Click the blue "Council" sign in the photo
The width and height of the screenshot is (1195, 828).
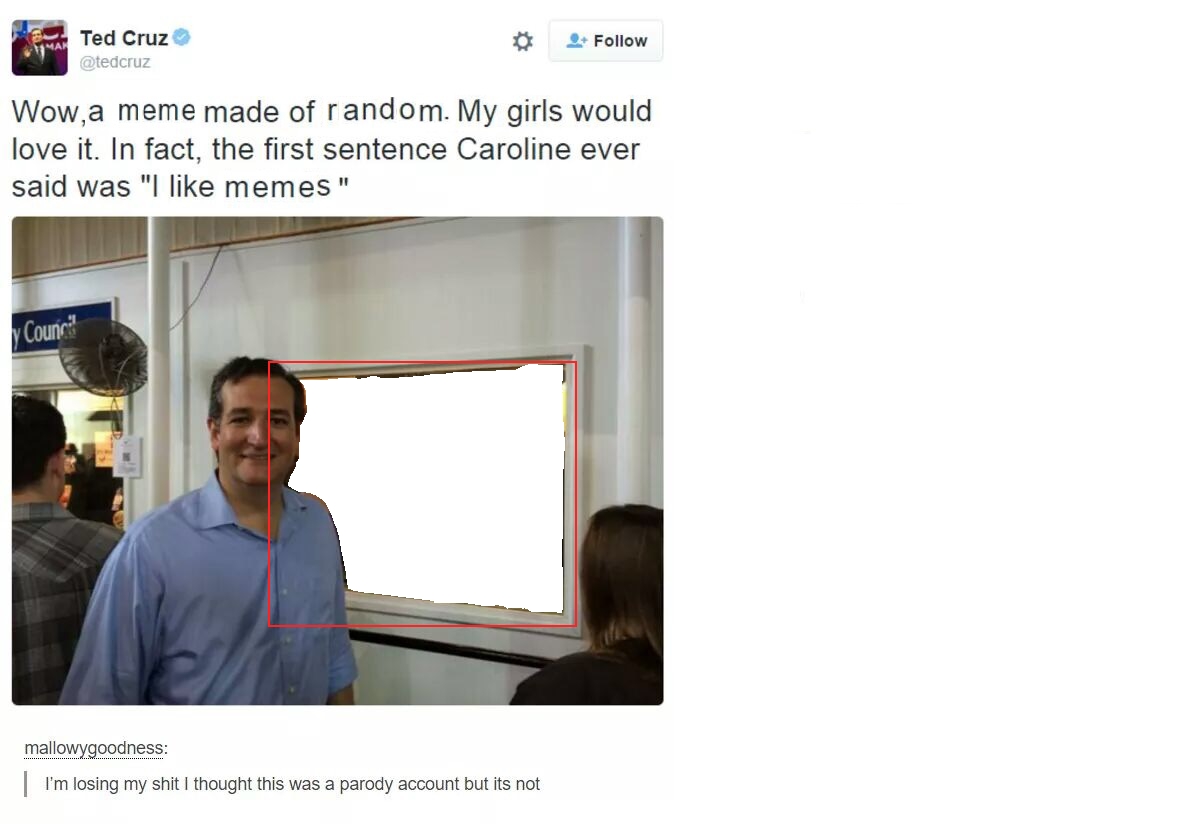[x=61, y=328]
